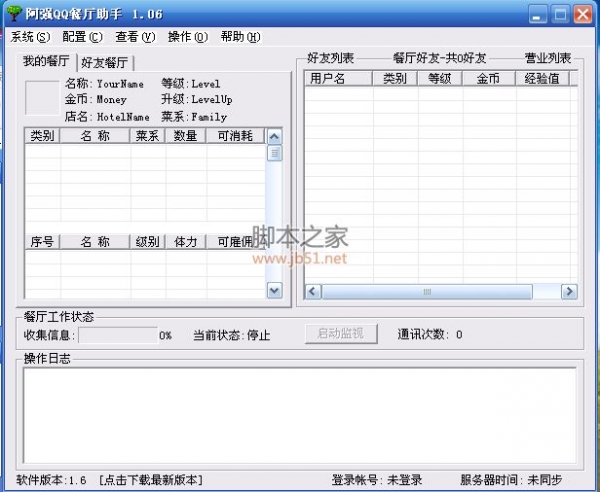Click the 序号 column header
This screenshot has width=600, height=492.
click(42, 241)
